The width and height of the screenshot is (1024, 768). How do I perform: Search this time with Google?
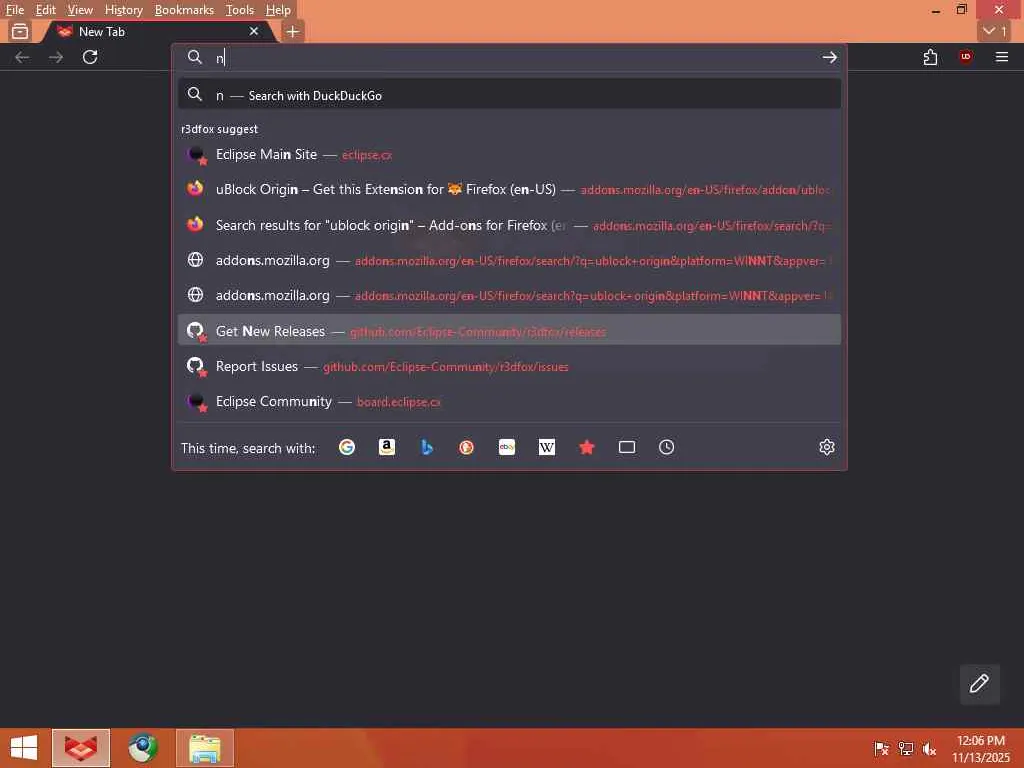(x=347, y=447)
